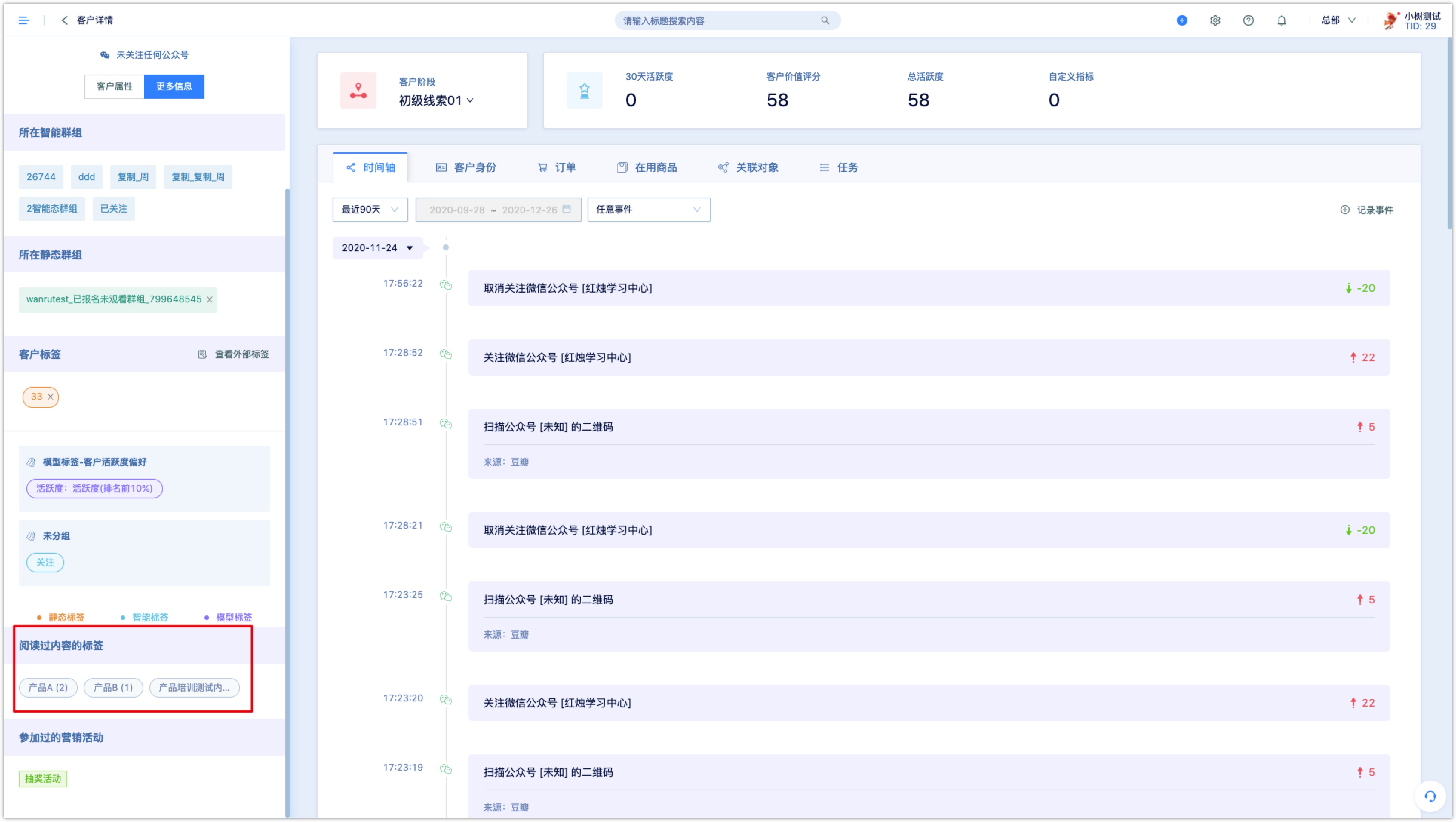Click the 抽奖活动 campaign tag
The width and height of the screenshot is (1456, 822).
(43, 780)
